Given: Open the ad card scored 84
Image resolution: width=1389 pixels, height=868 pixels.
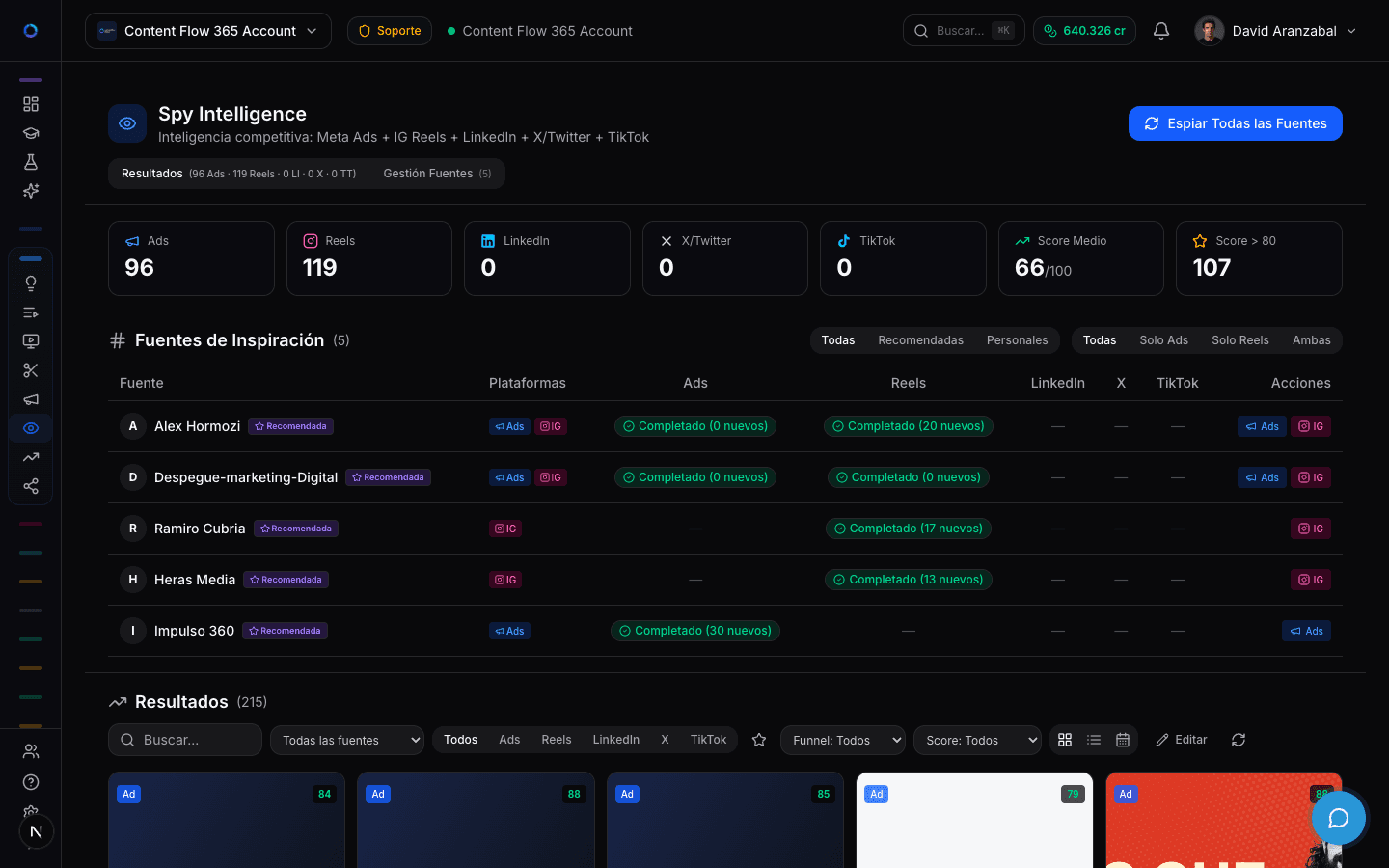Looking at the screenshot, I should click(x=227, y=820).
